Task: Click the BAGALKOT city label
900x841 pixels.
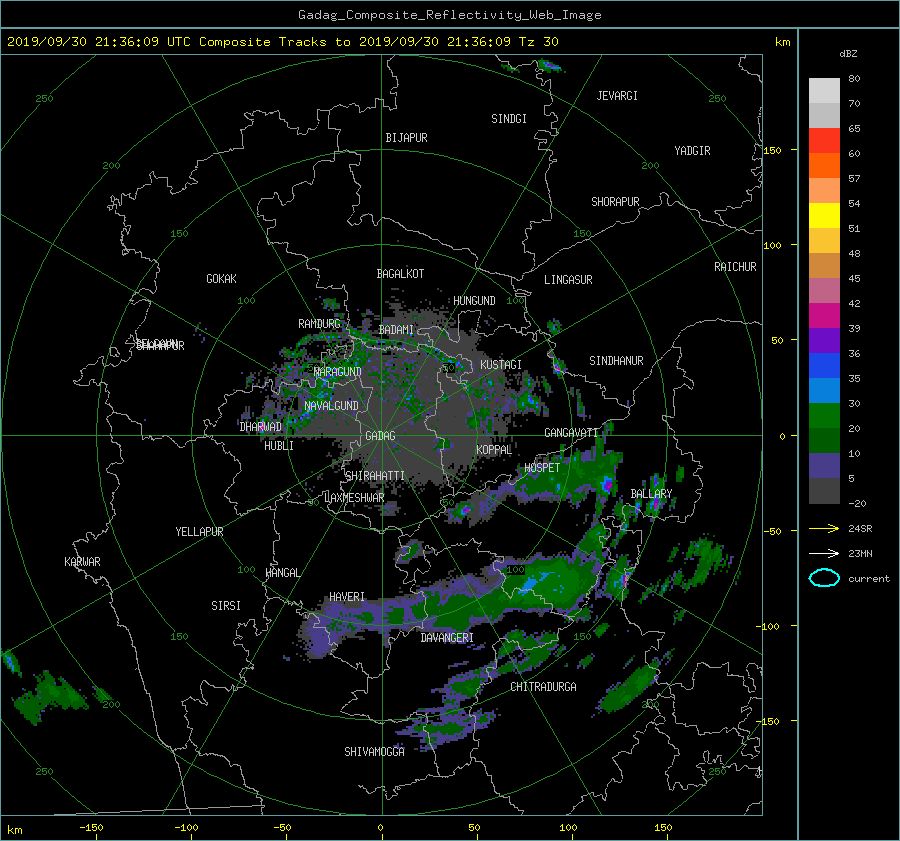Action: click(x=400, y=274)
